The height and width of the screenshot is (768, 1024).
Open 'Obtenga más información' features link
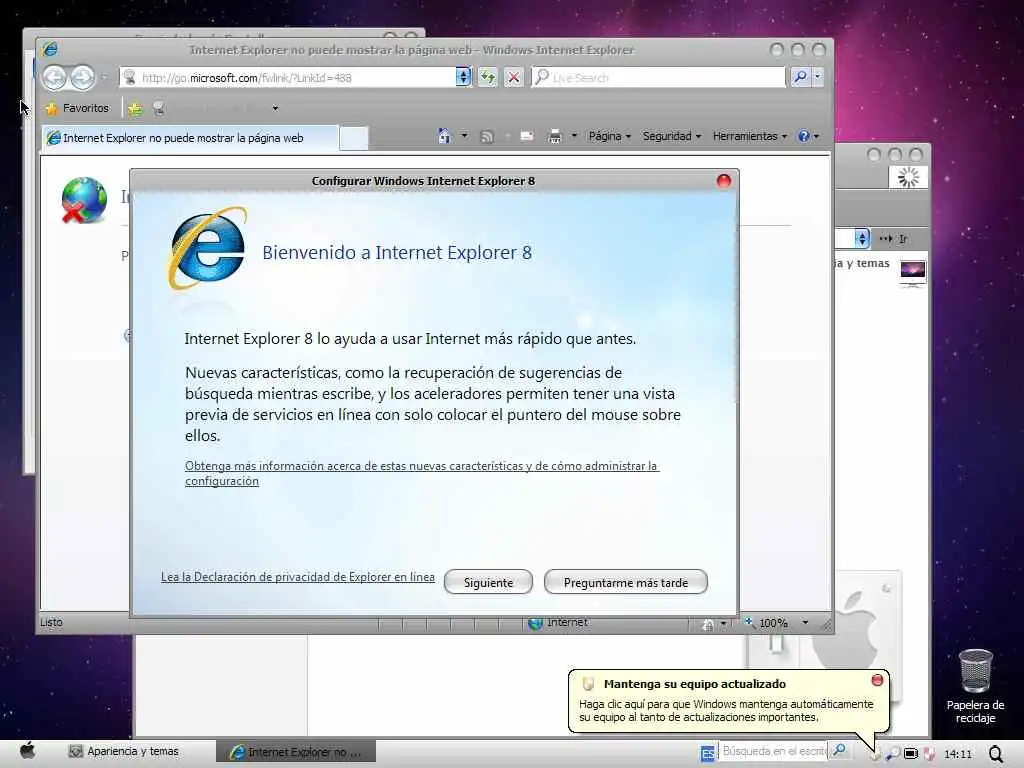click(422, 473)
